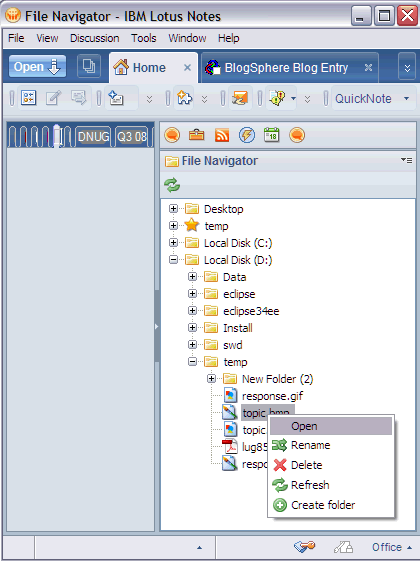Choose Rename from the context menu
This screenshot has height=561, width=420.
[311, 445]
